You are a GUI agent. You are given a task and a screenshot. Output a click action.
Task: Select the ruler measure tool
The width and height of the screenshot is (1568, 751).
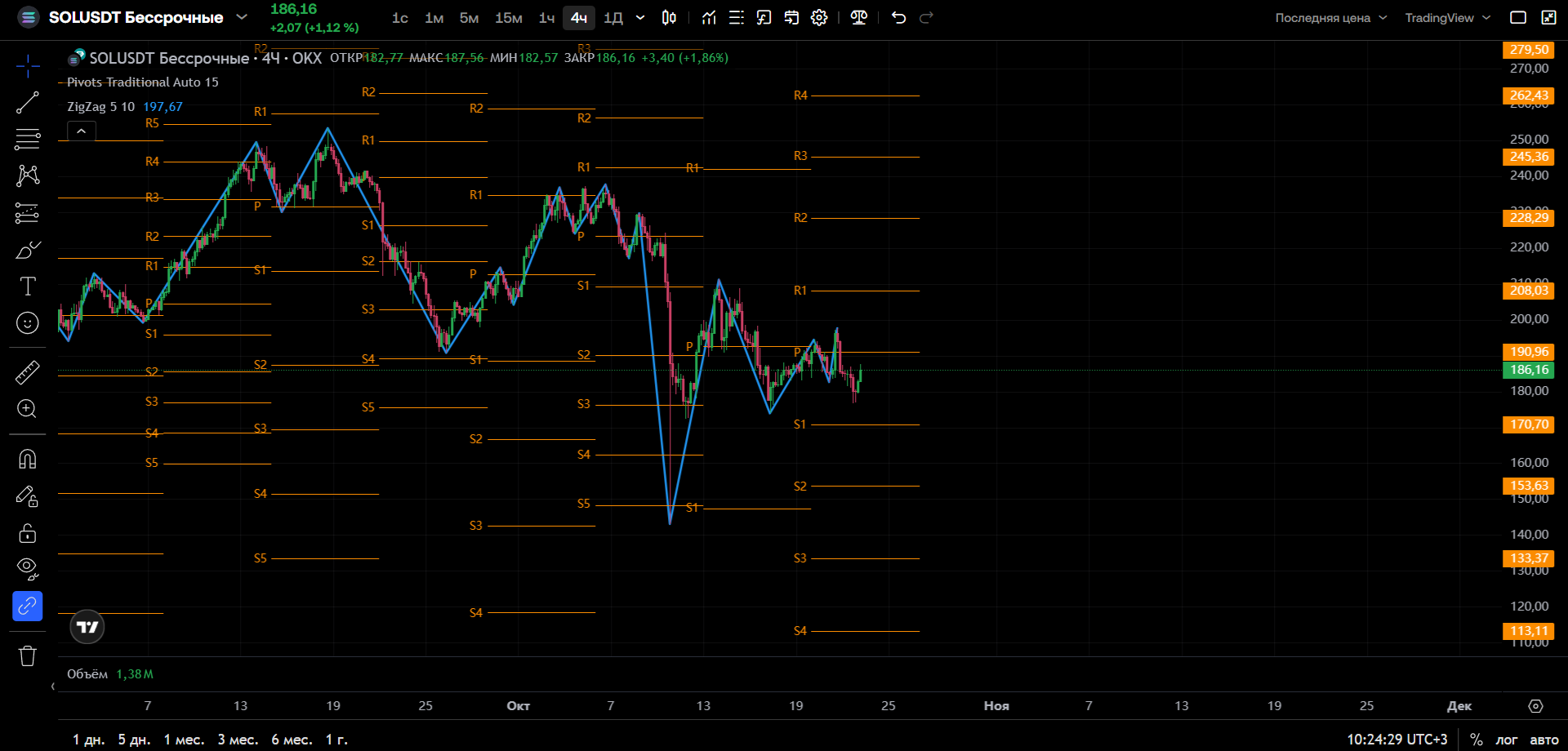pos(28,372)
